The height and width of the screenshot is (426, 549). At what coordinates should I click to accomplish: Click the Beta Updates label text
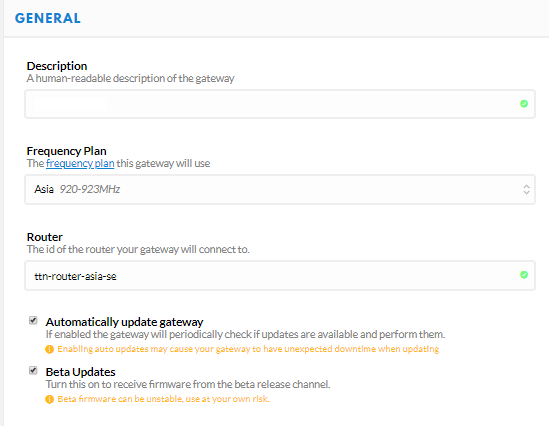(81, 372)
